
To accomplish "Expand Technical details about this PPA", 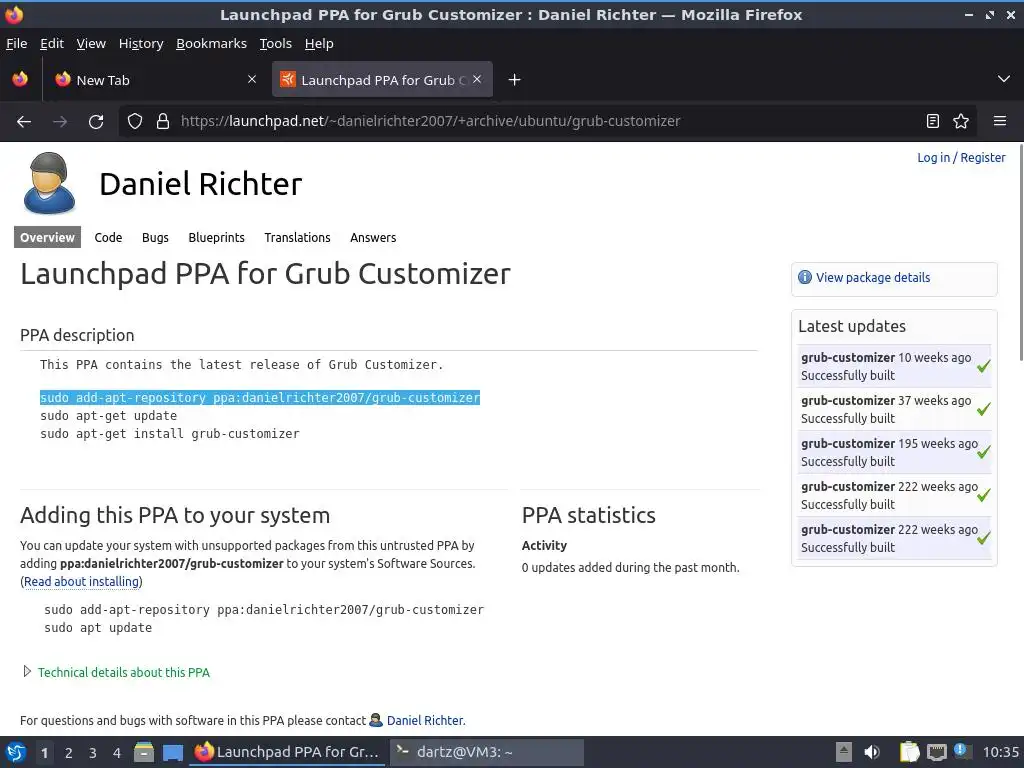I will [x=123, y=672].
